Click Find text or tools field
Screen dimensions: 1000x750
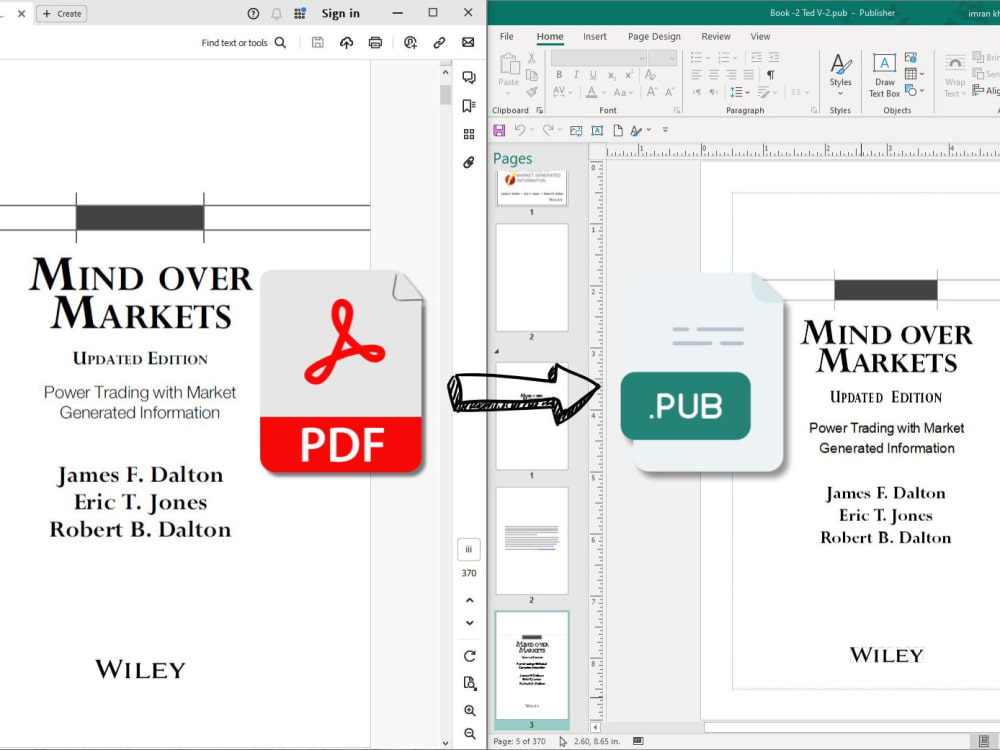pos(234,43)
